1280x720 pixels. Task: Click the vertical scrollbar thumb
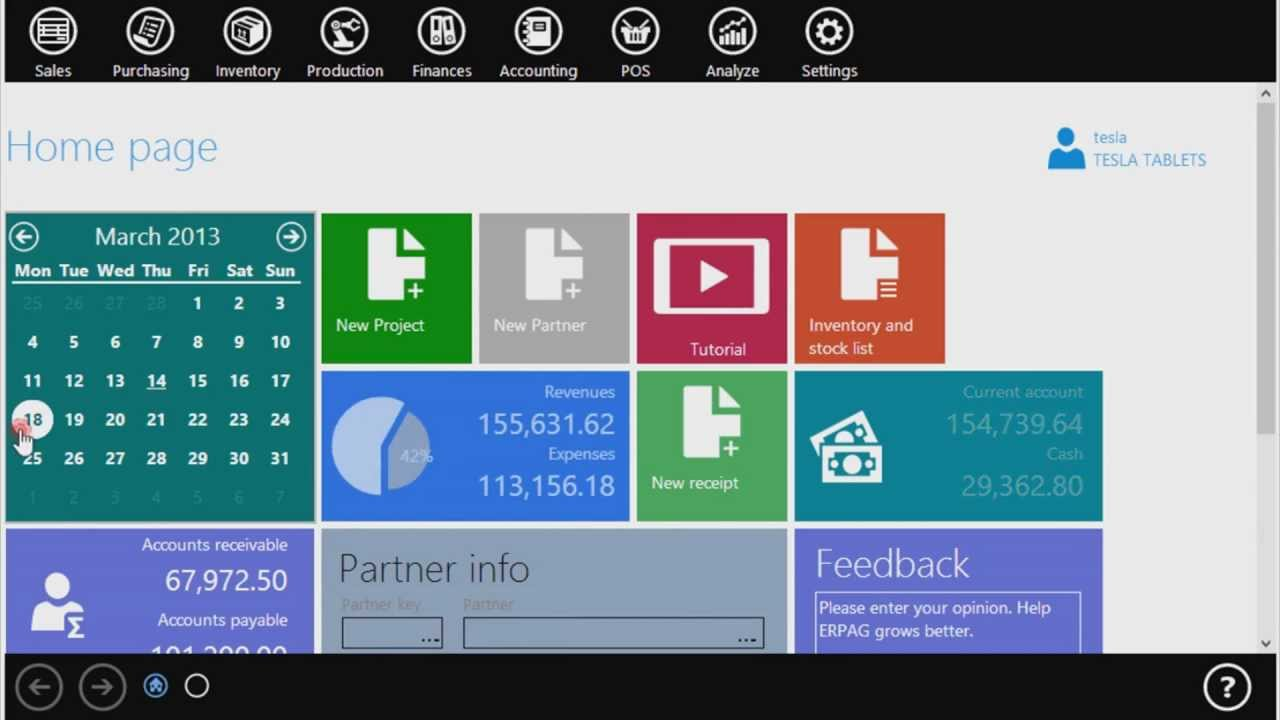[1266, 268]
